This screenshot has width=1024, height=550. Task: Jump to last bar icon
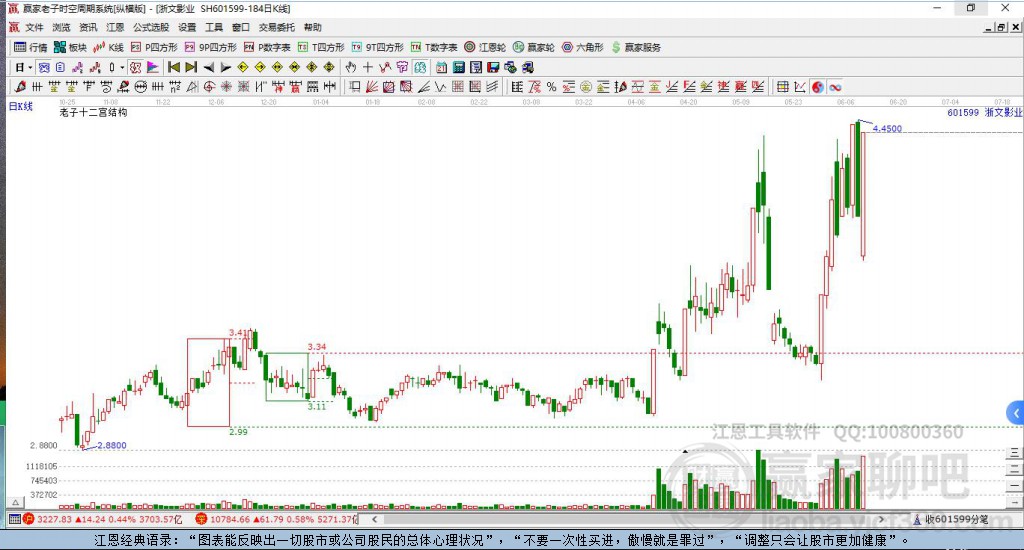tap(191, 67)
